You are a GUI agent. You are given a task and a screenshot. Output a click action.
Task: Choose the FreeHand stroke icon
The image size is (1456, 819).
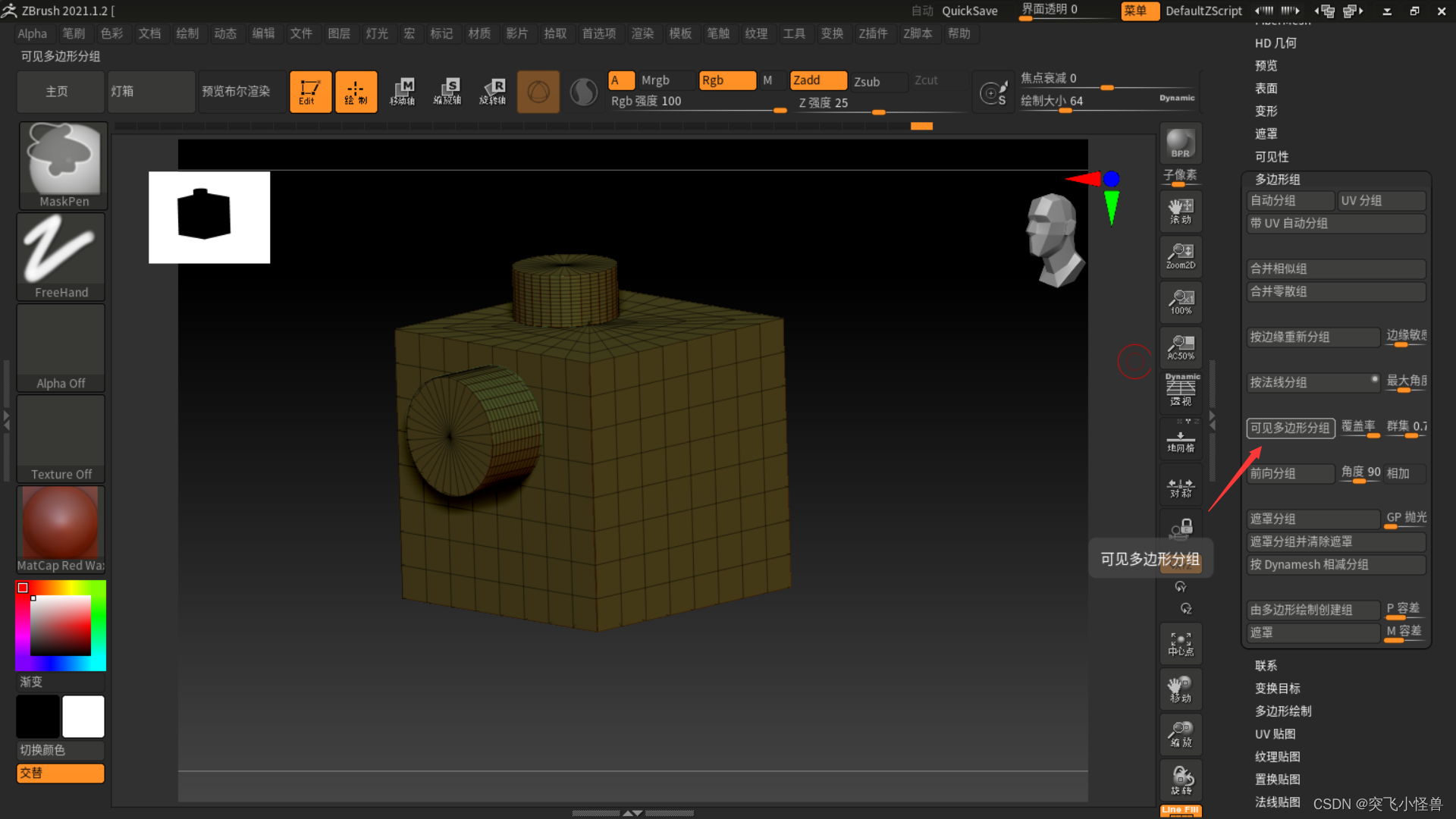[x=61, y=256]
